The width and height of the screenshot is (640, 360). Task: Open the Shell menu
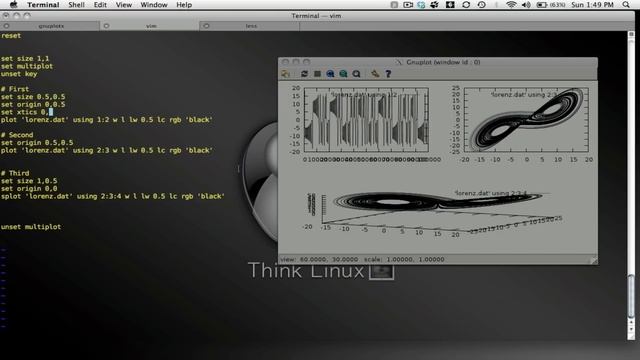point(76,5)
